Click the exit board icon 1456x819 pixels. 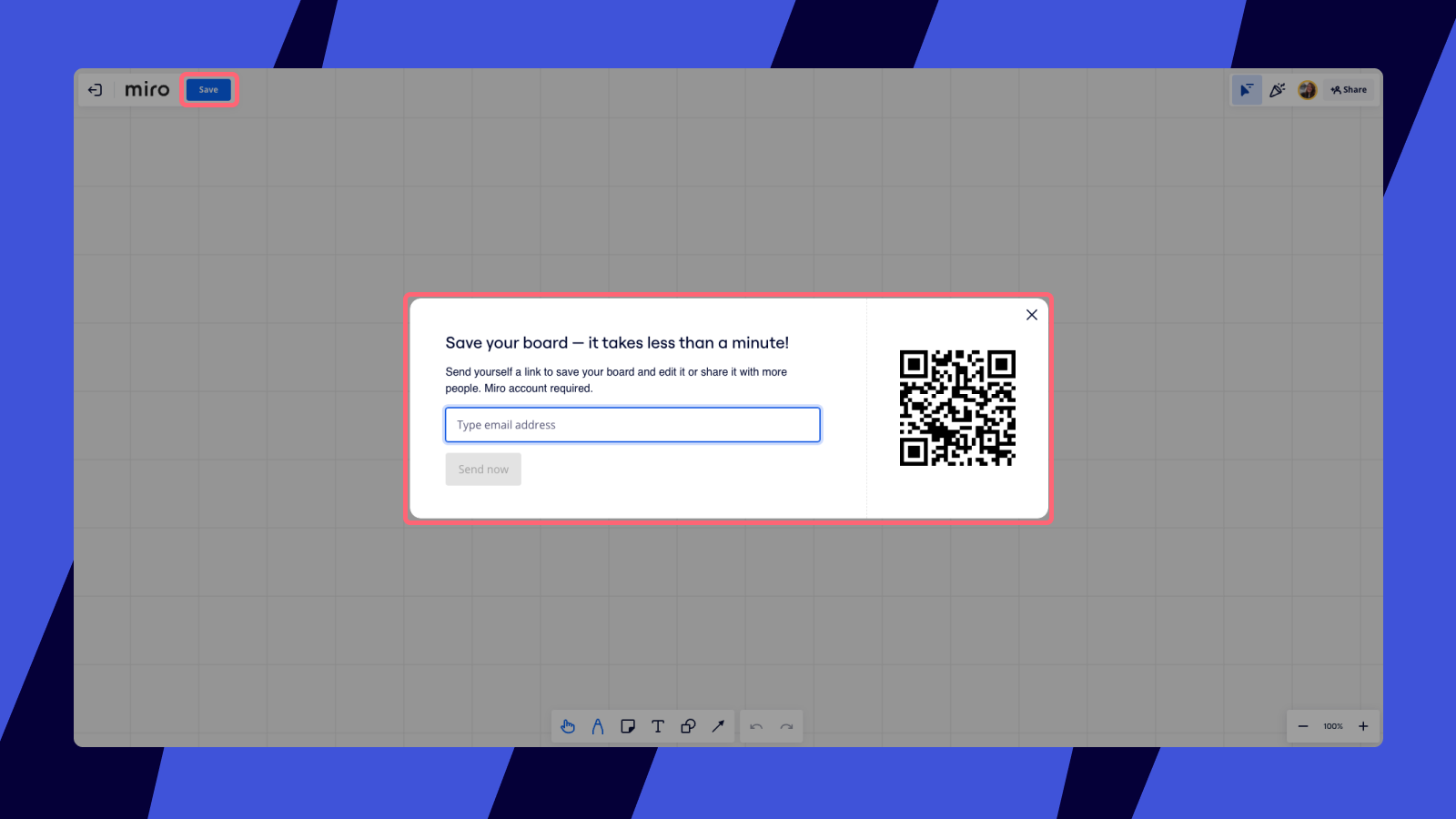[96, 90]
